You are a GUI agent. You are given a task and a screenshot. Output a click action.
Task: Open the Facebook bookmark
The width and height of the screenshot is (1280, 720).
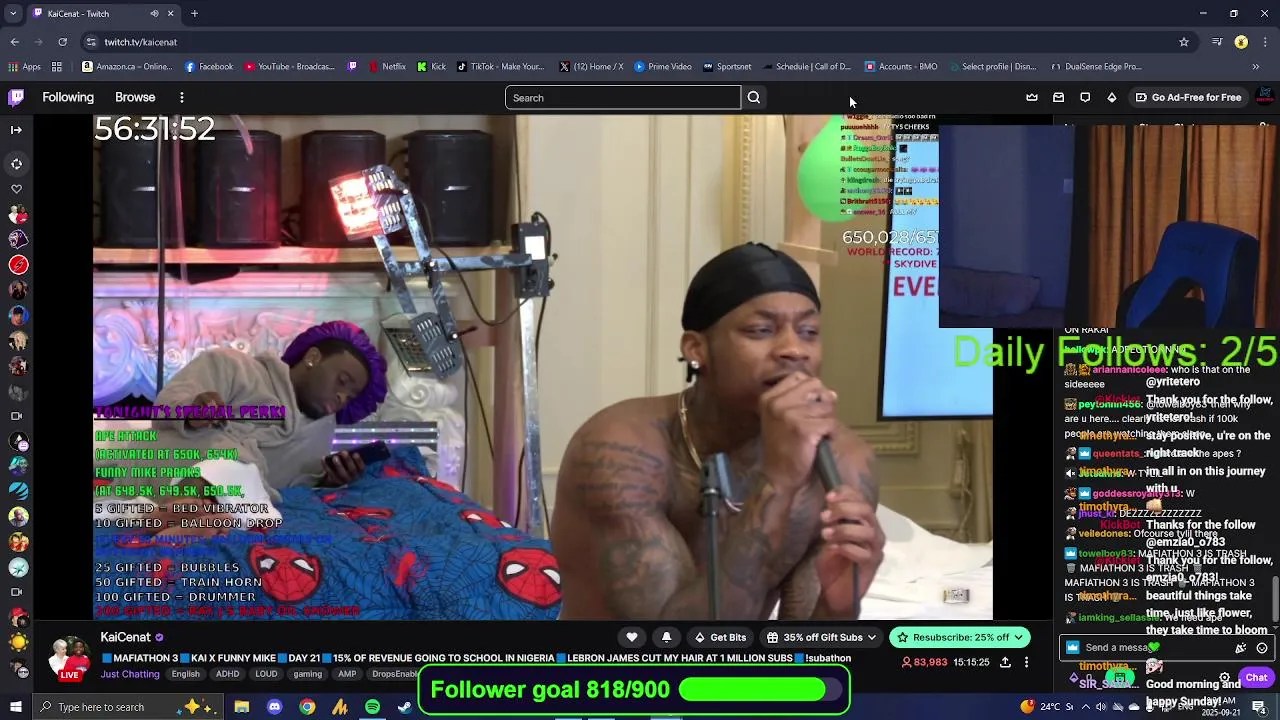click(209, 67)
